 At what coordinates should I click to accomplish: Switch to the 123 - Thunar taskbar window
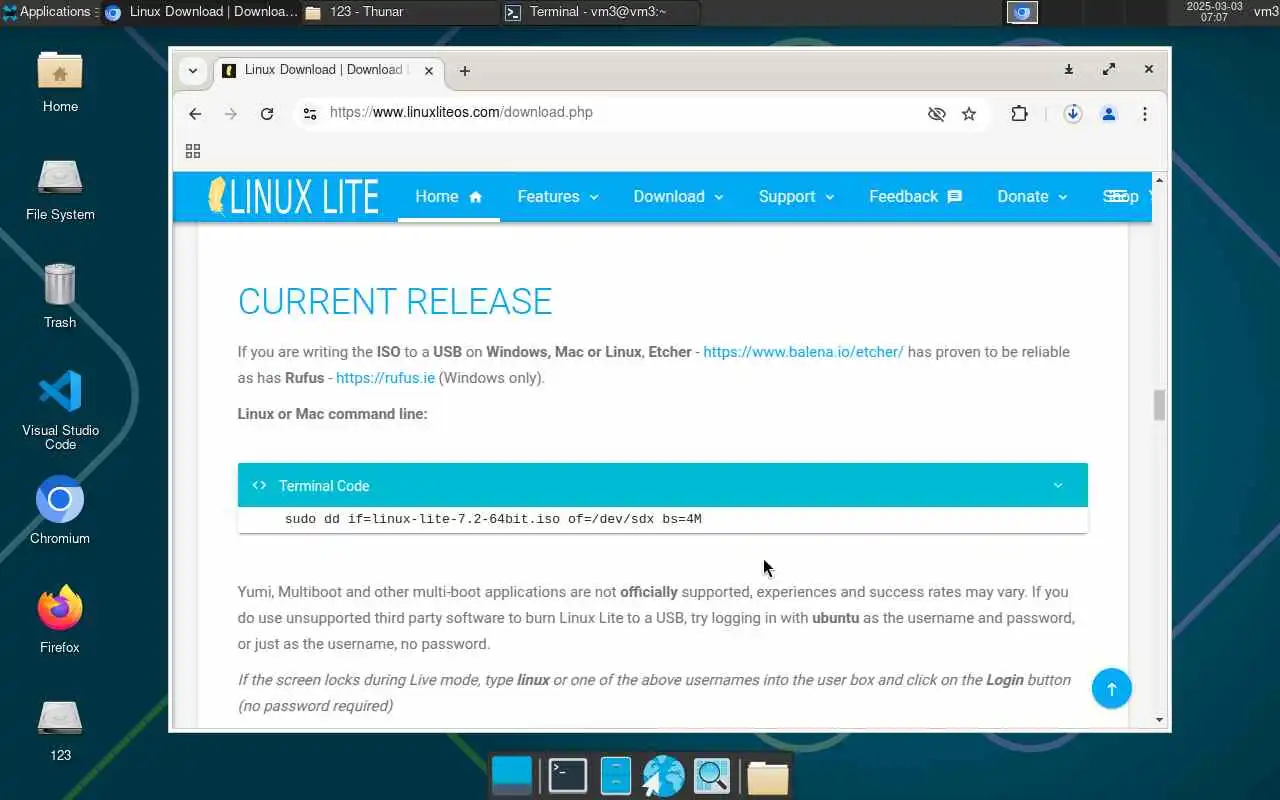tap(400, 12)
